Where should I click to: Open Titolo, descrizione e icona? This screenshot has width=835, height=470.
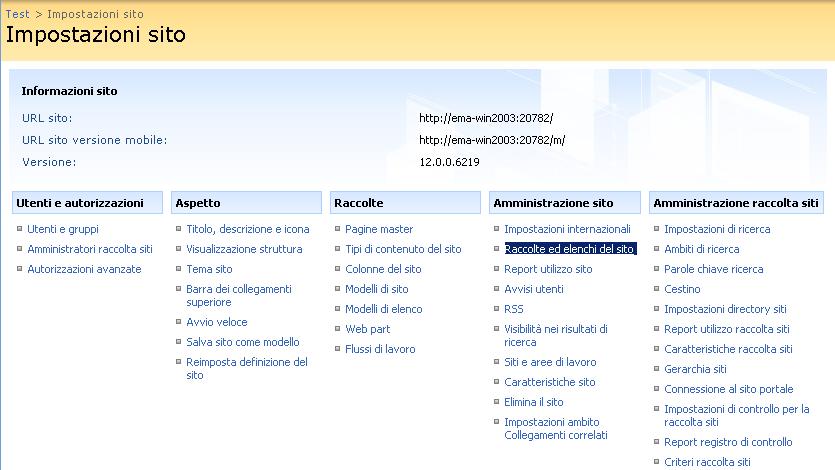tap(248, 229)
